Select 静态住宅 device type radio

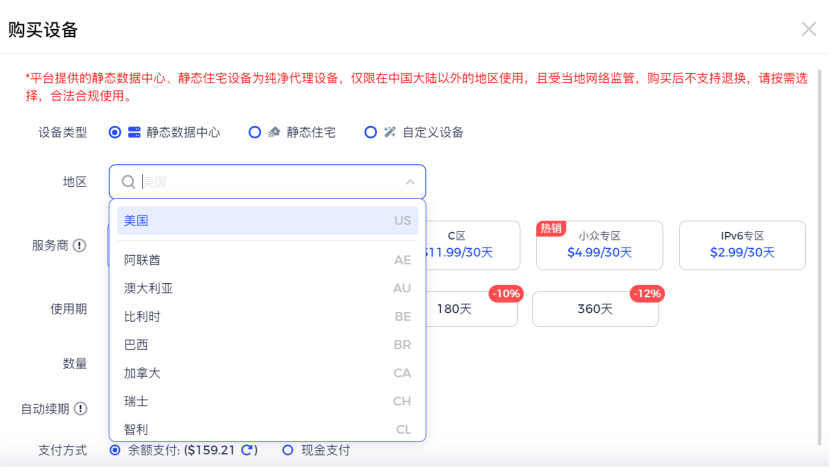click(x=255, y=132)
